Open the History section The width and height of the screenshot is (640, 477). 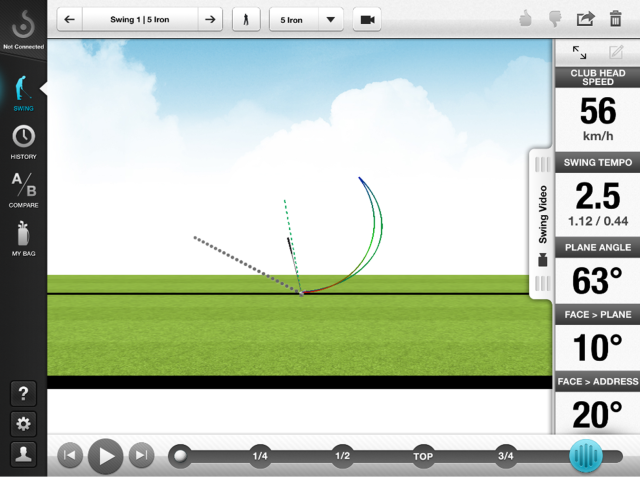(23, 142)
